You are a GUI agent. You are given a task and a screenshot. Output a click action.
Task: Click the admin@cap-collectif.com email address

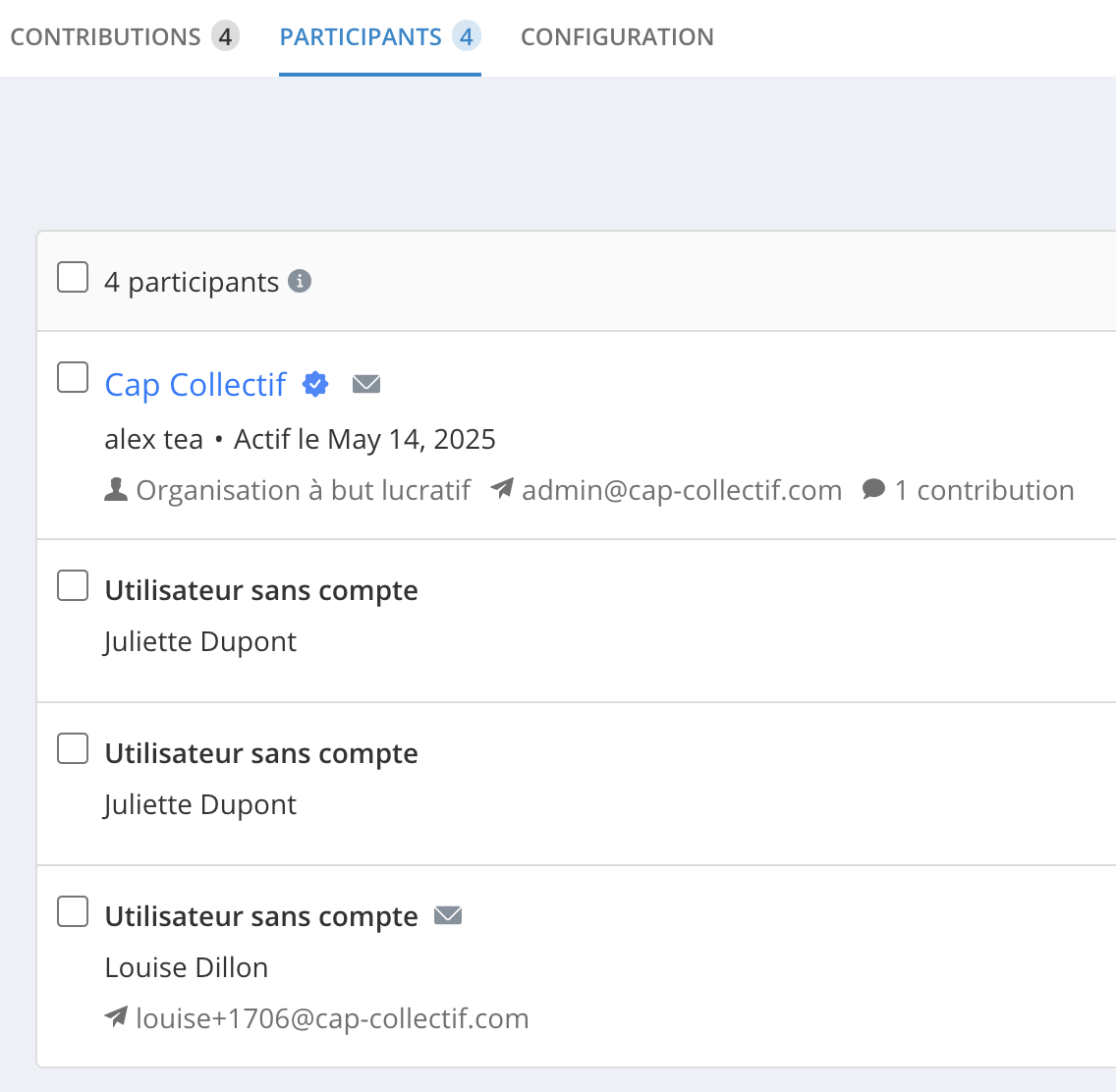682,490
